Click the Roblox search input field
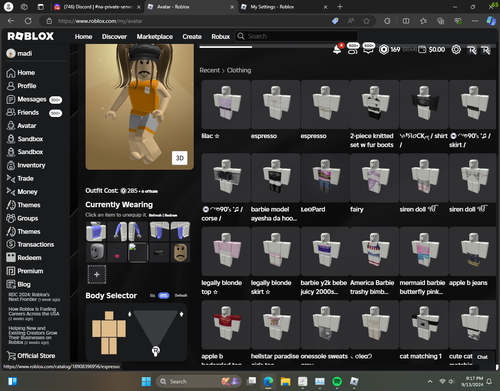500x391 pixels. pos(297,36)
